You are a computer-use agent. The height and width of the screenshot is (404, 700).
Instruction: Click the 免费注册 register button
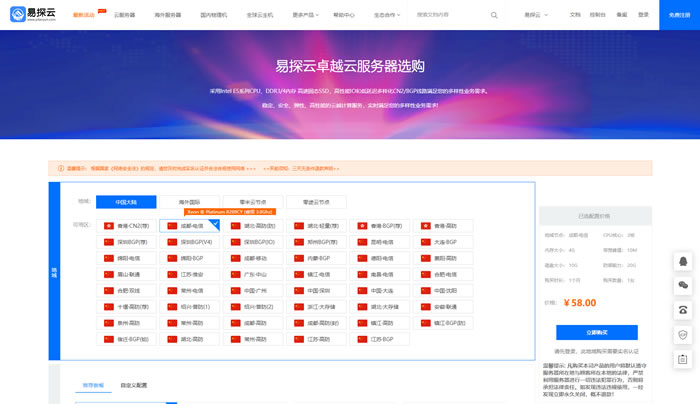[679, 15]
